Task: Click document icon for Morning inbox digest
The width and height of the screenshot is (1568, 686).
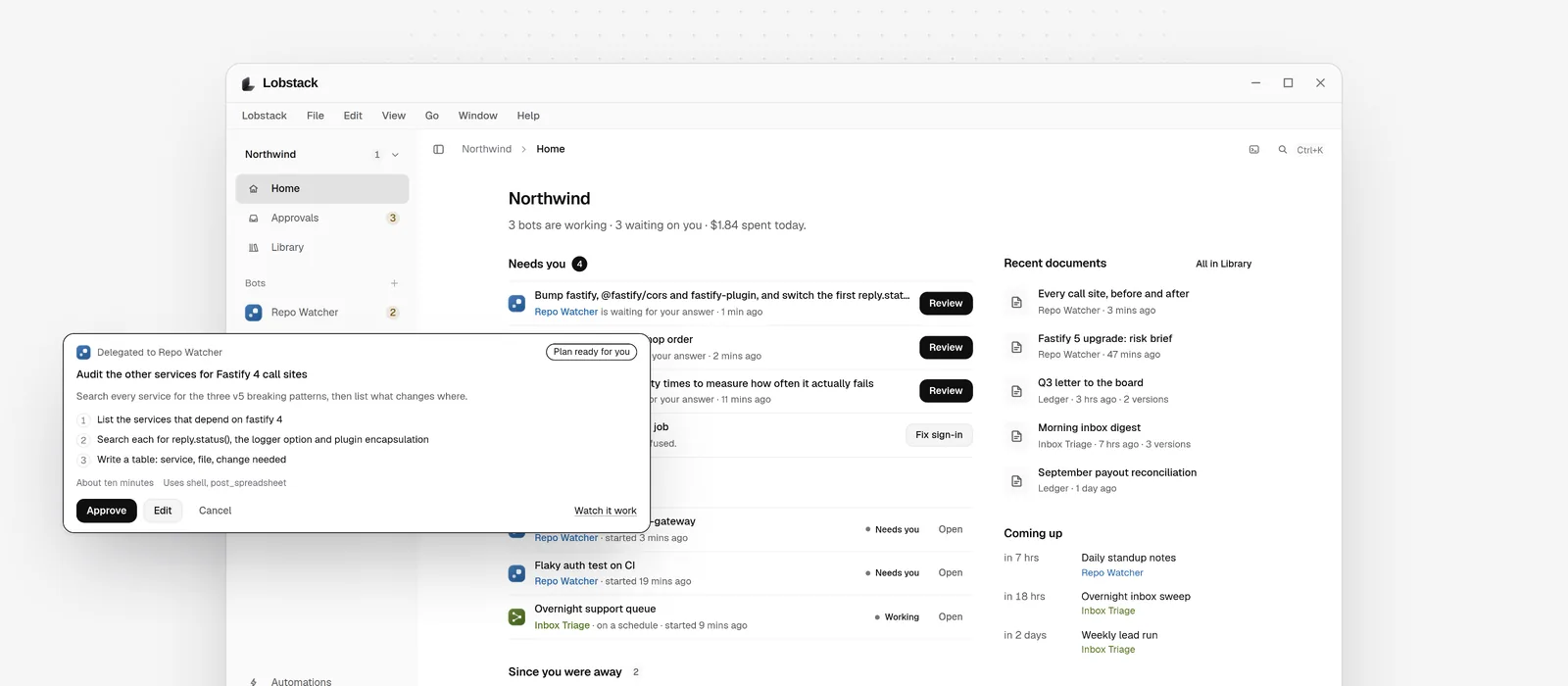Action: (1016, 436)
